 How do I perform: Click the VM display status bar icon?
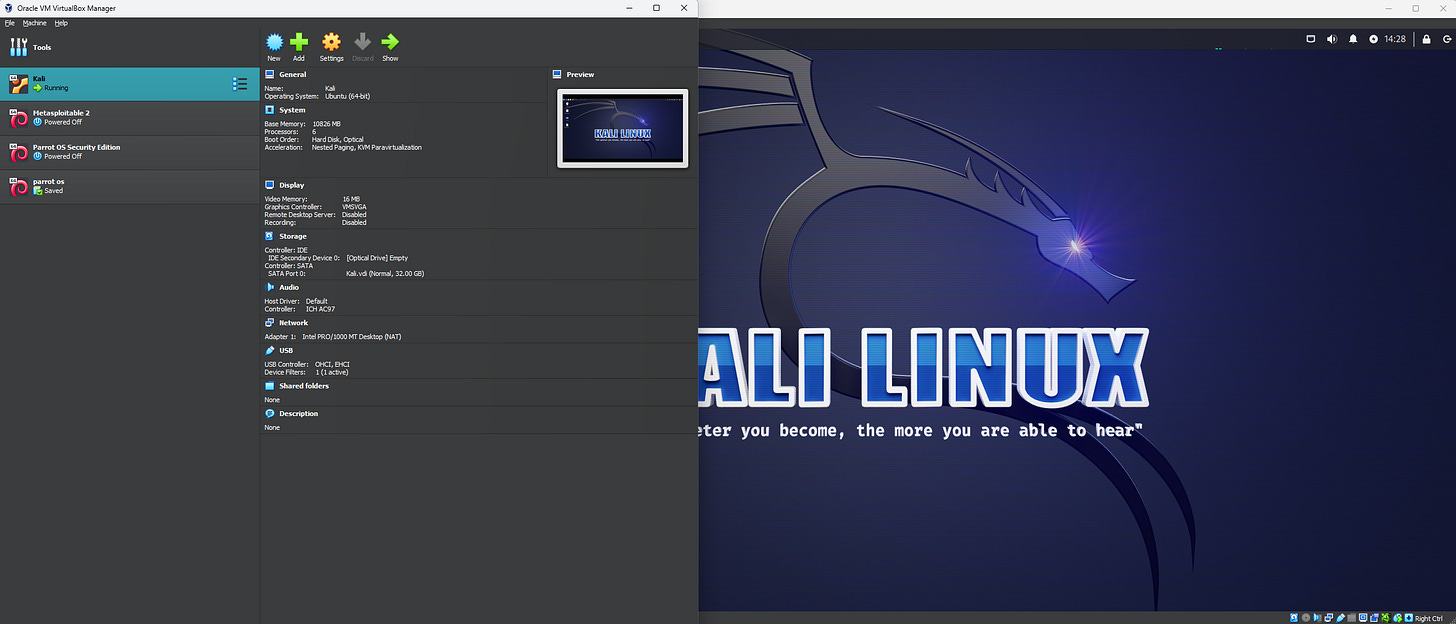1363,617
